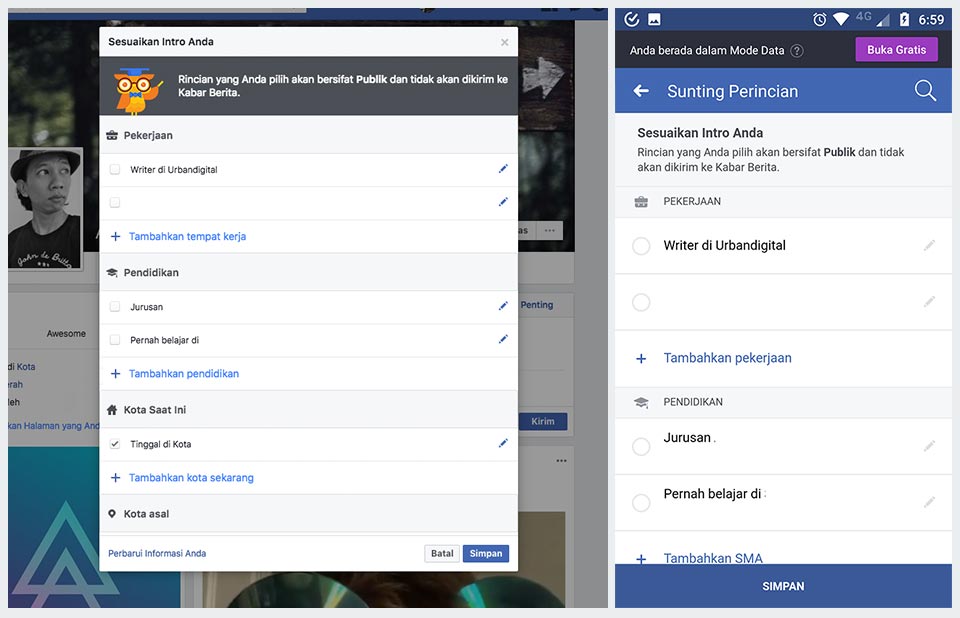Screen dimensions: 960x618
Task: Click pencil icon of empty job row in dialog
Action: (x=503, y=202)
